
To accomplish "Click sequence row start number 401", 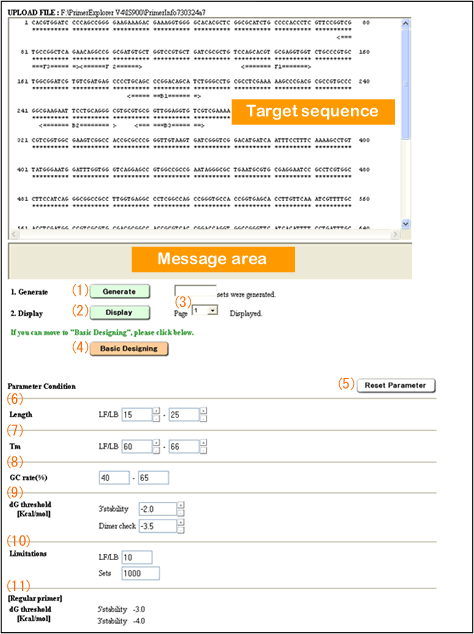I will [x=22, y=169].
